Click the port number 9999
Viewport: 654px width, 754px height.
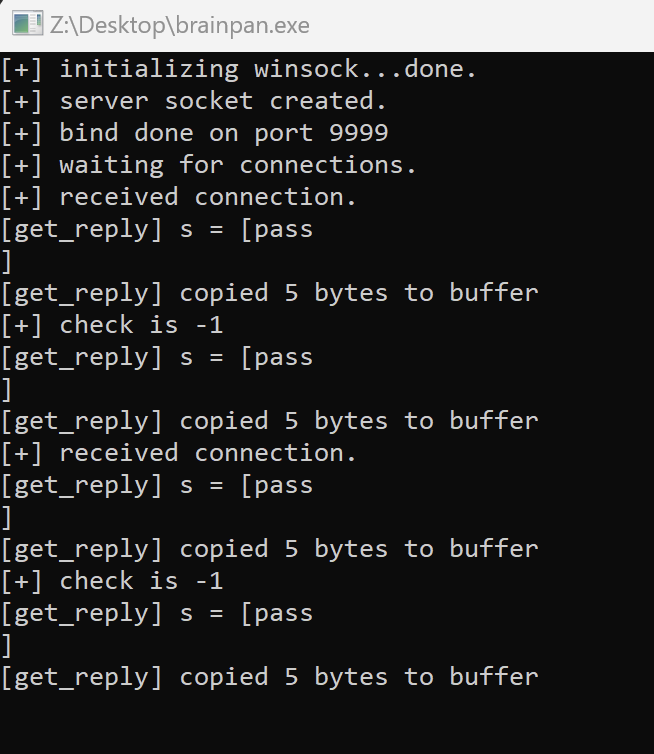click(358, 133)
